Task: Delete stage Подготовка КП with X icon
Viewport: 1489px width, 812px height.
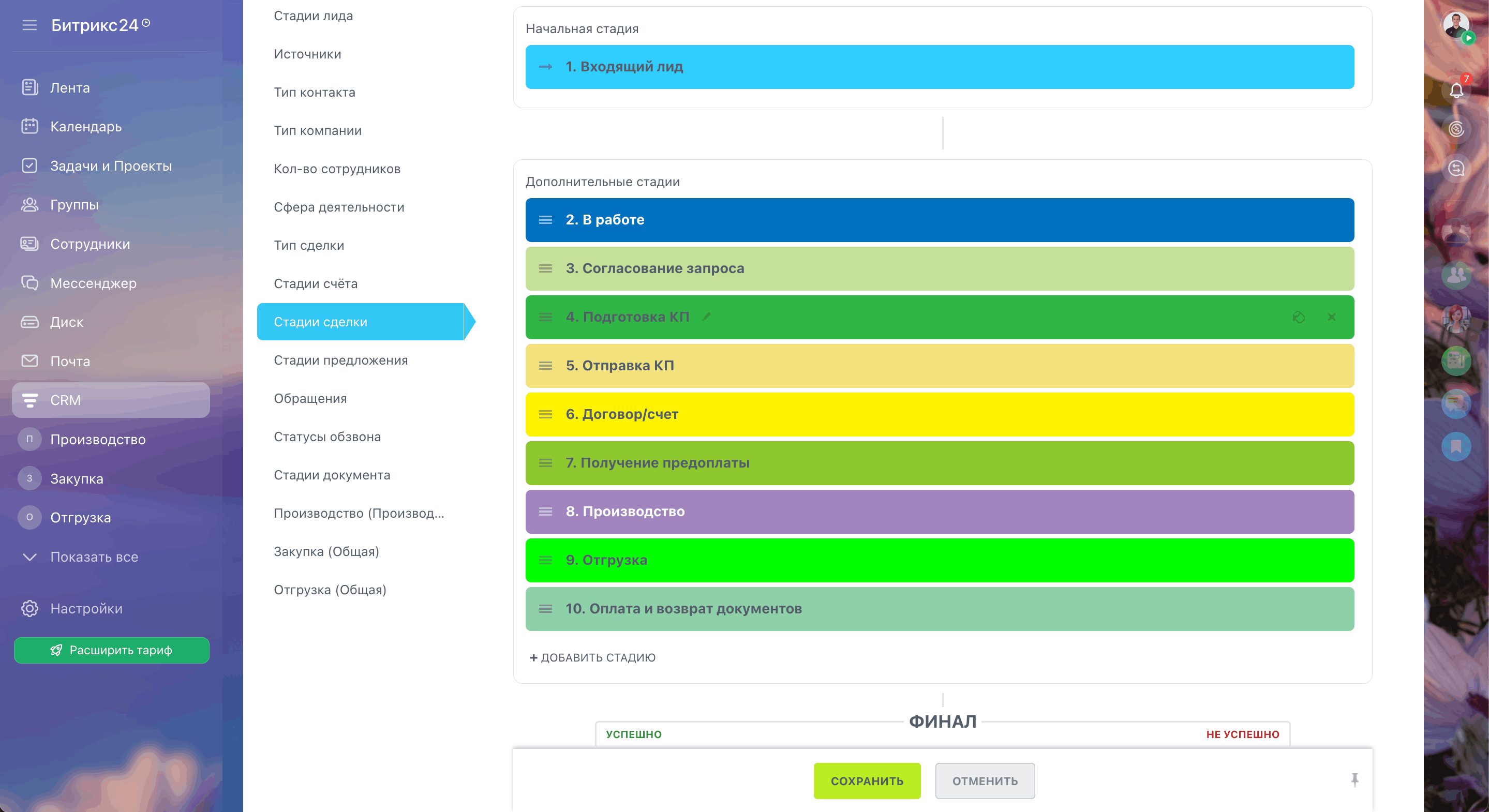Action: (x=1331, y=317)
